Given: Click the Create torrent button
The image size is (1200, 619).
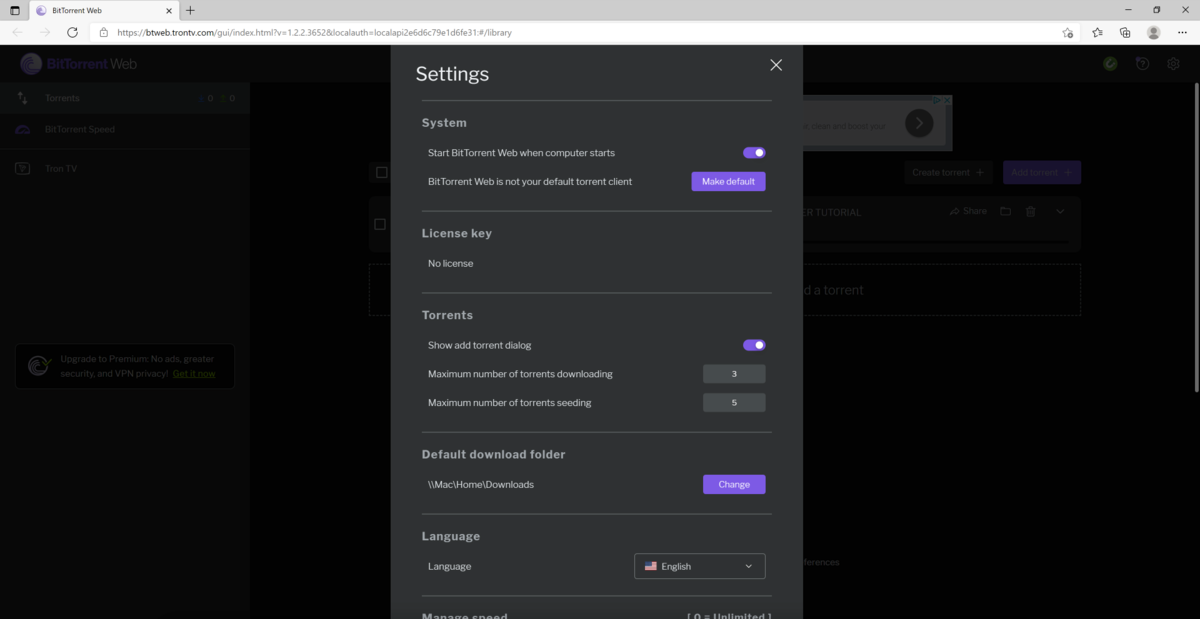Looking at the screenshot, I should click(x=948, y=172).
